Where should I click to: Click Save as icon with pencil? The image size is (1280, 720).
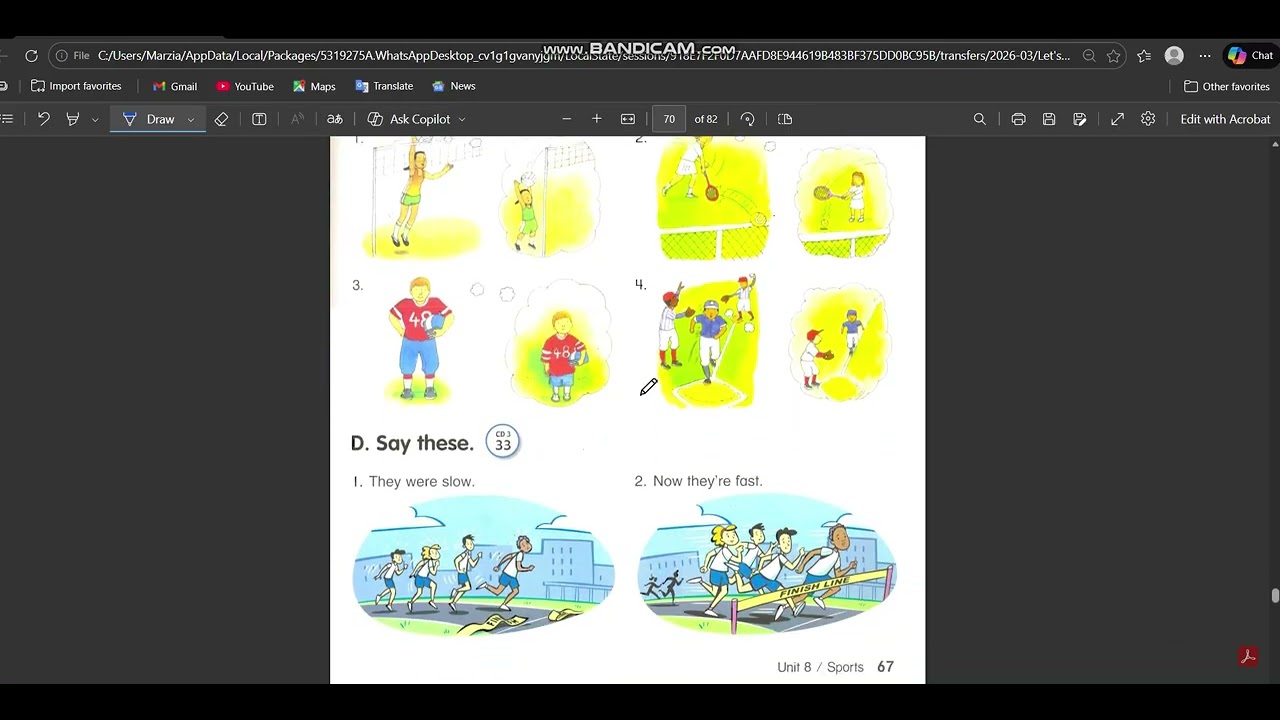click(1080, 119)
